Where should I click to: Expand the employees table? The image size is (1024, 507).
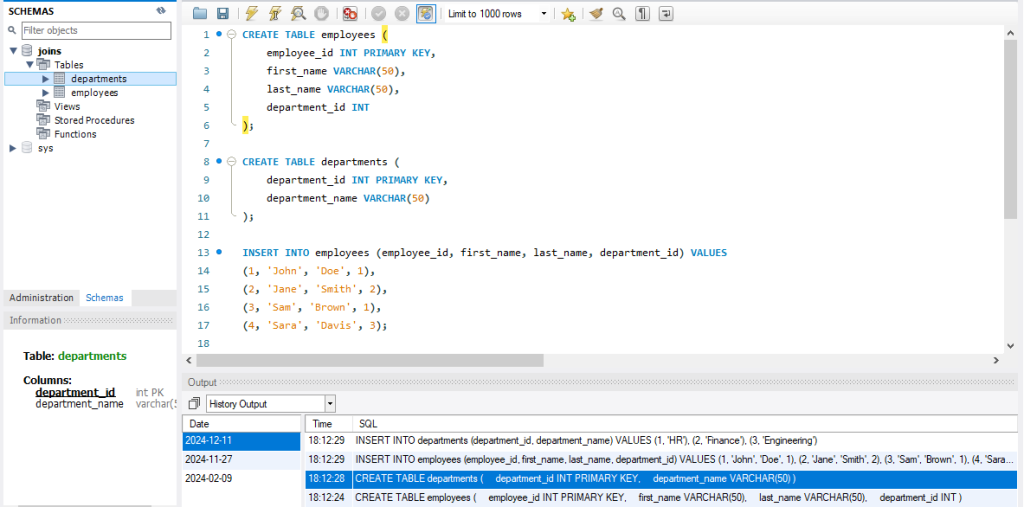click(x=46, y=93)
